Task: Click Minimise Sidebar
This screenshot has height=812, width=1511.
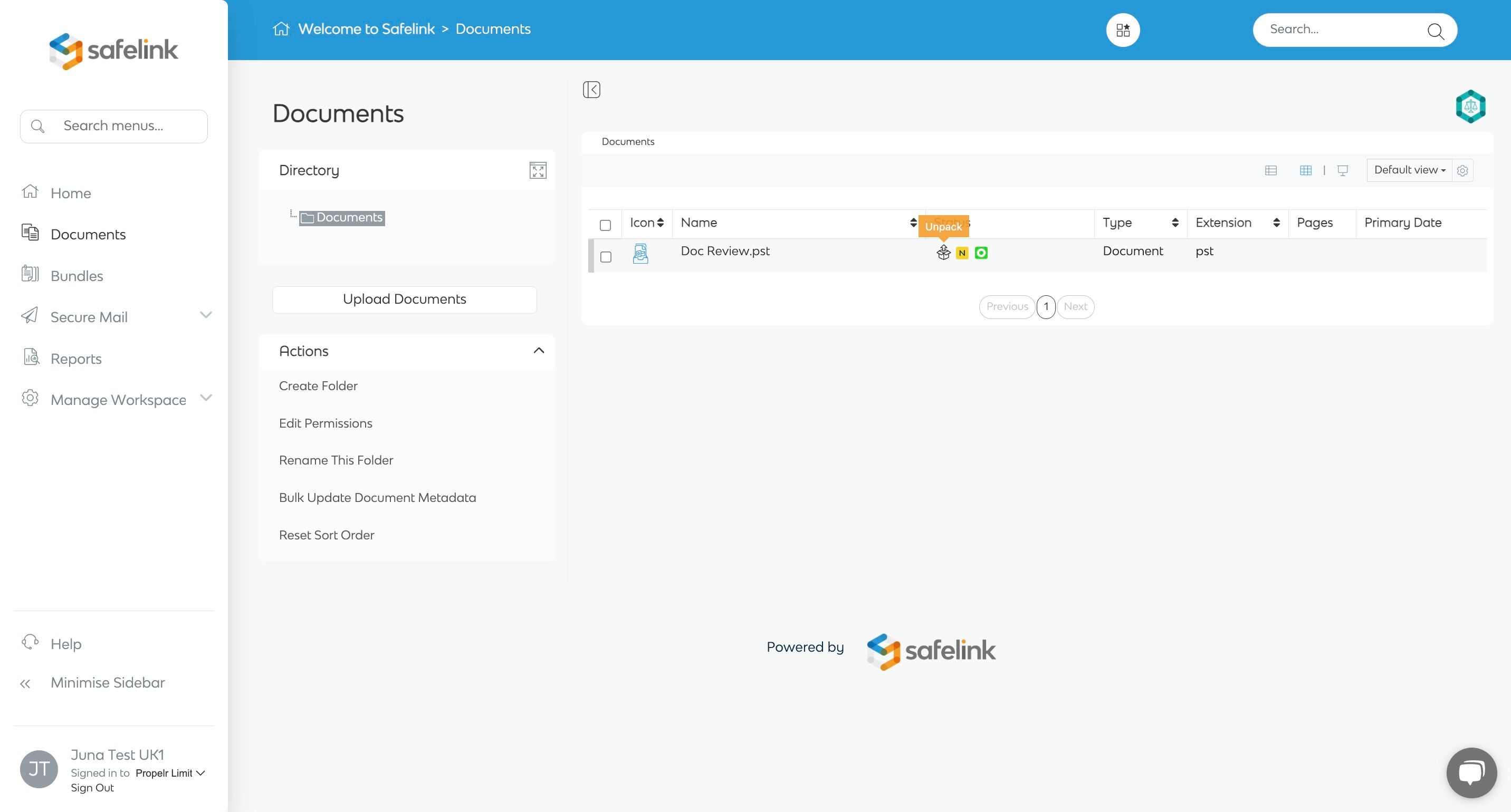Action: 108,683
